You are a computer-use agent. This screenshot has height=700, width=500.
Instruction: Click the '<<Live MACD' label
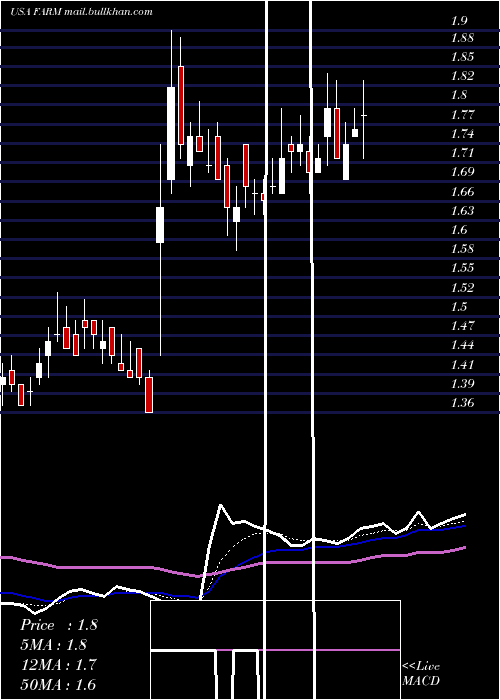[421, 673]
